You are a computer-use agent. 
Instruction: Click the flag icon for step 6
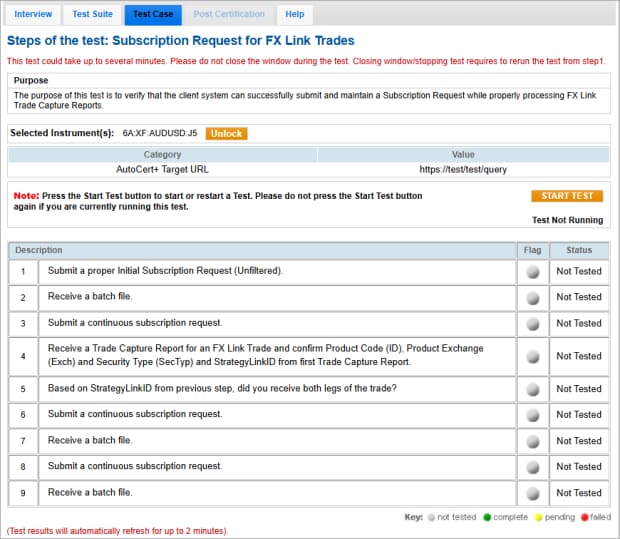tap(532, 415)
